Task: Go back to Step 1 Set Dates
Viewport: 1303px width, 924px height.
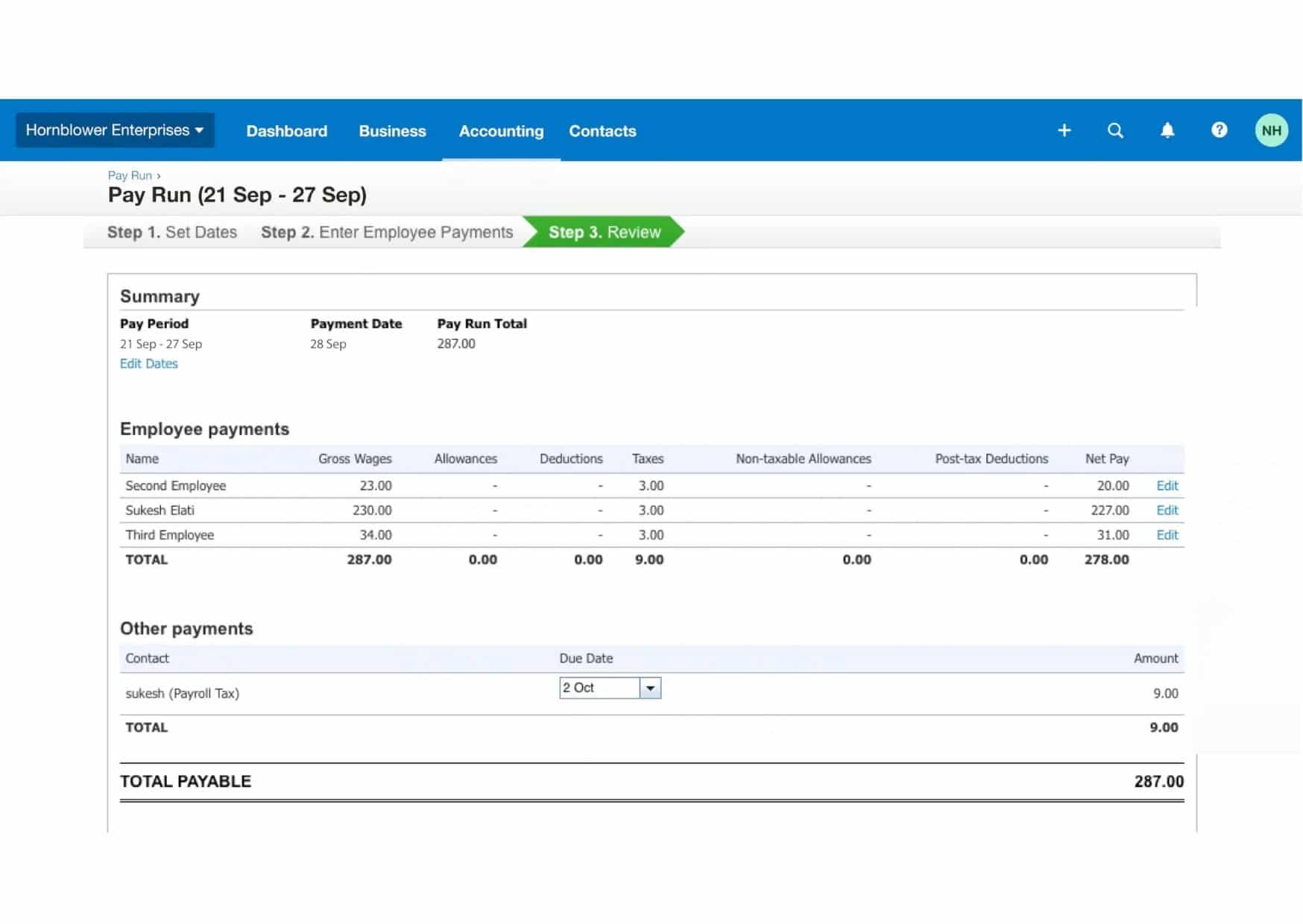Action: (x=172, y=232)
